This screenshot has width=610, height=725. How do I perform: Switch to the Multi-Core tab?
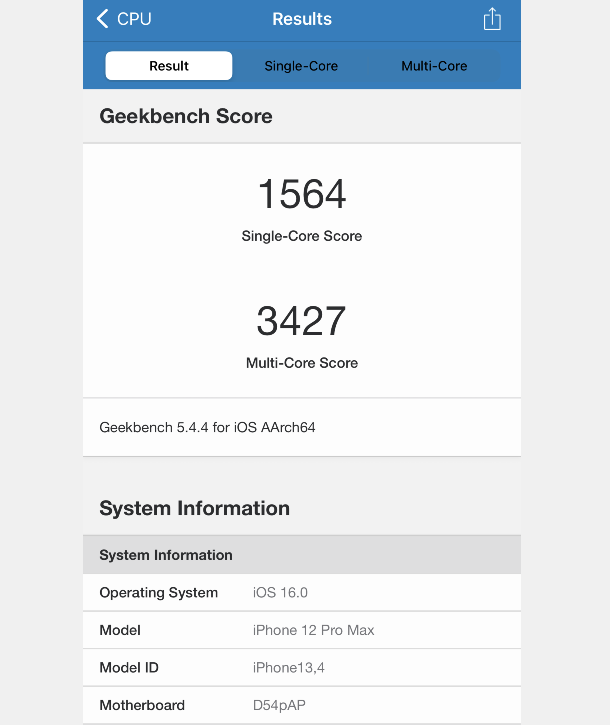(434, 66)
